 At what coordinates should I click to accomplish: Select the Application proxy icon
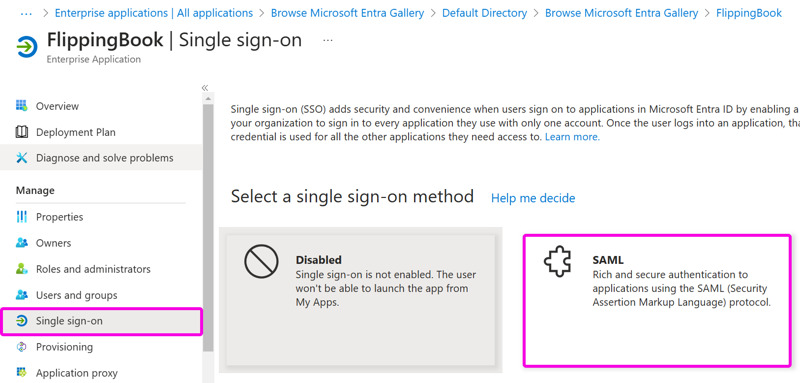point(21,372)
